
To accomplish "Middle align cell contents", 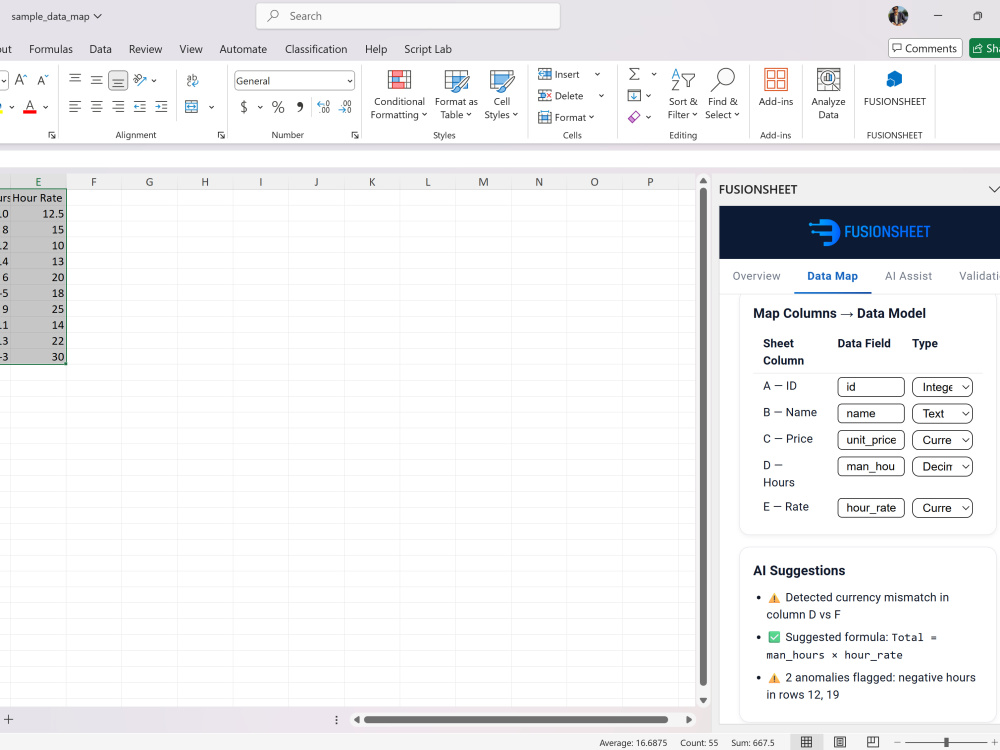I will pos(96,80).
